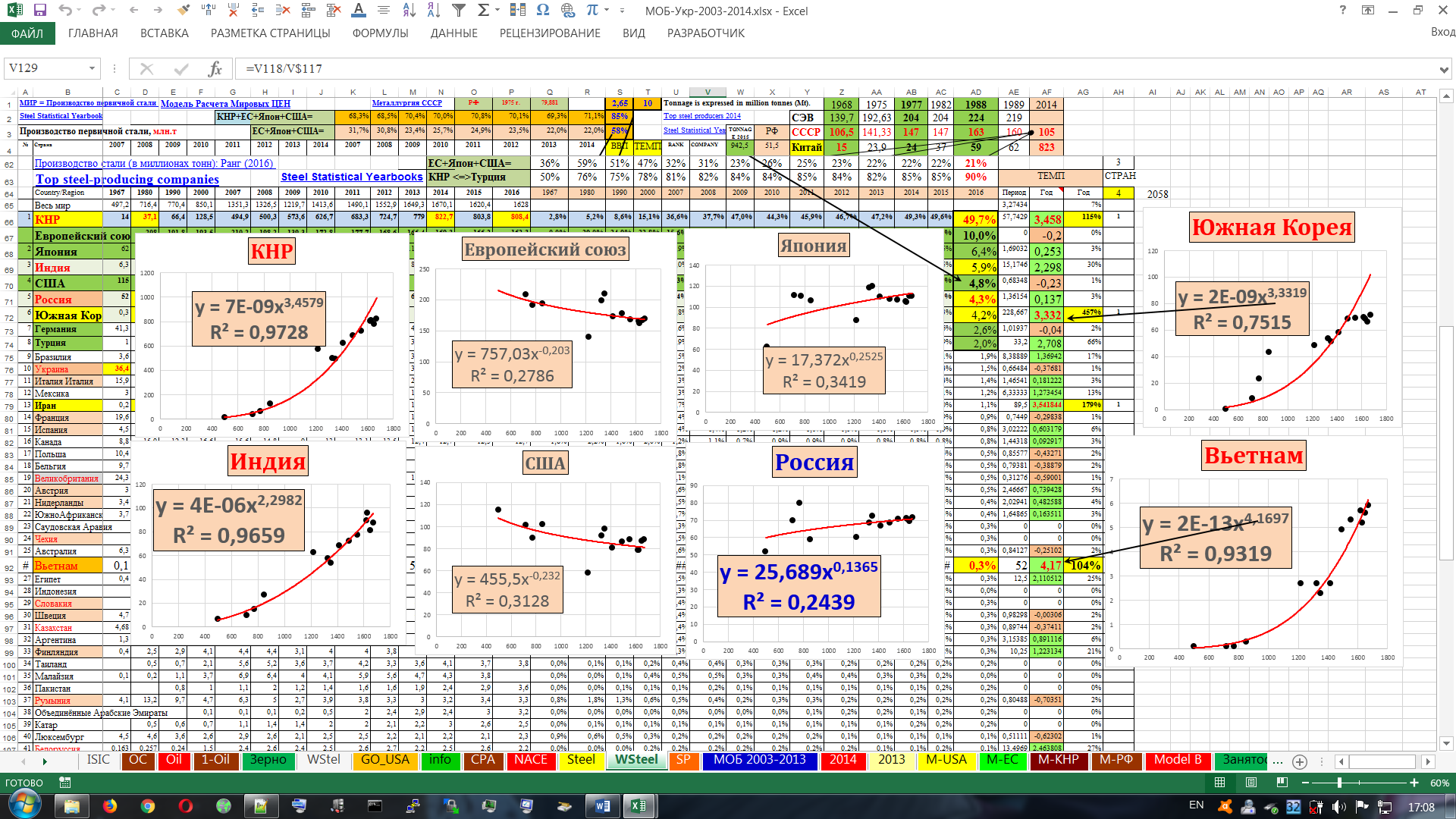Click the Insert Function fx button
1456x819 pixels.
pos(215,69)
